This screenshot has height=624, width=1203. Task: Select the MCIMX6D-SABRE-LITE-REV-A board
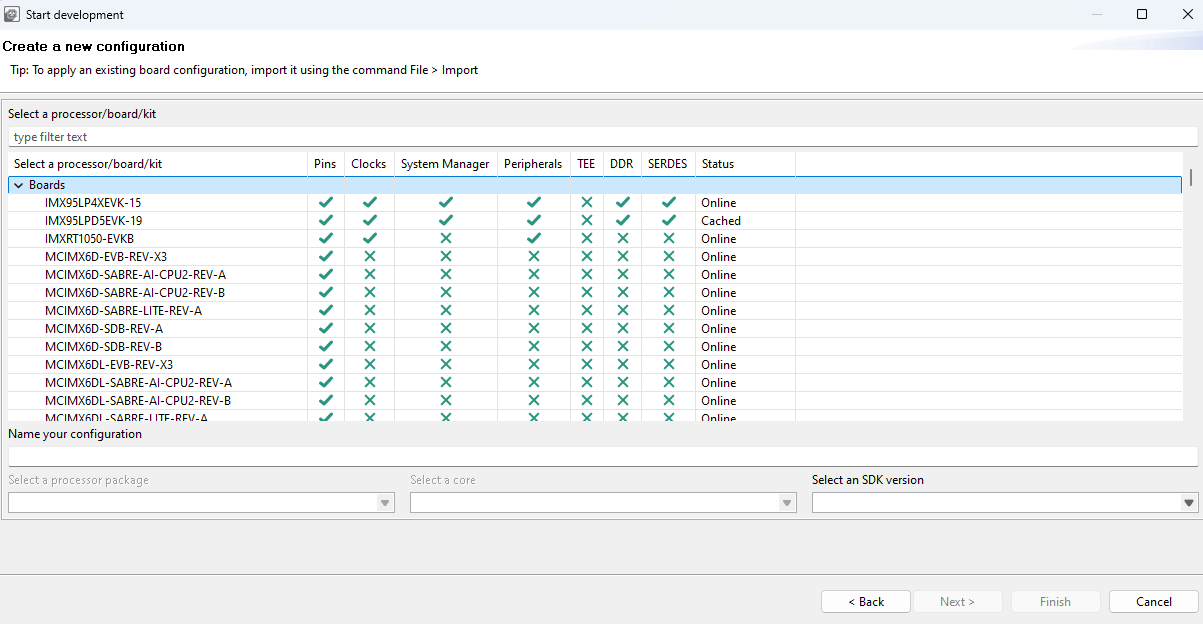[123, 310]
